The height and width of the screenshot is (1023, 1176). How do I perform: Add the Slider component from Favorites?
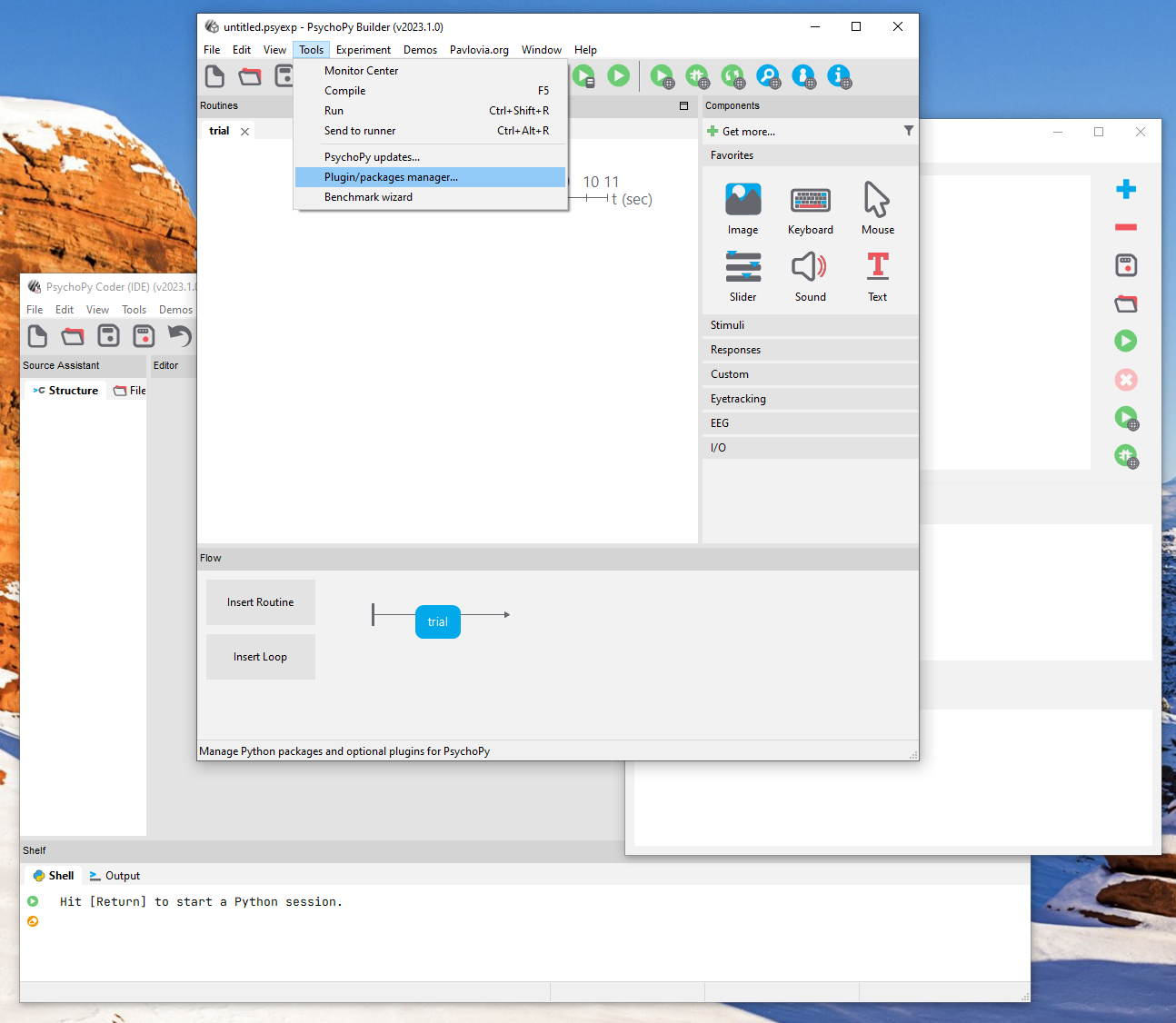[x=742, y=276]
